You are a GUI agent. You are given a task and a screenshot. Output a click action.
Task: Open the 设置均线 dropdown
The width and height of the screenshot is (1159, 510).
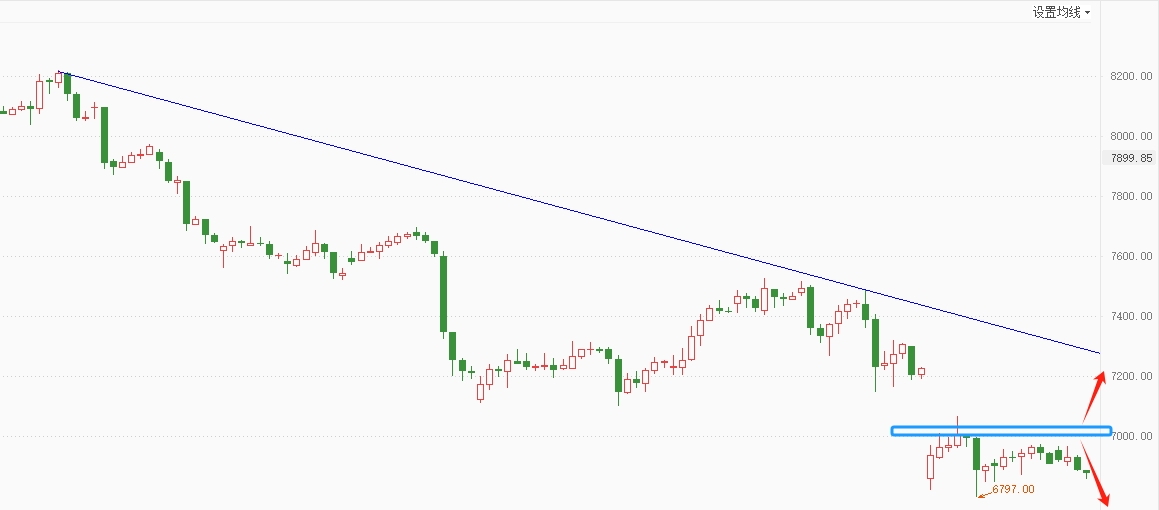[x=1061, y=12]
